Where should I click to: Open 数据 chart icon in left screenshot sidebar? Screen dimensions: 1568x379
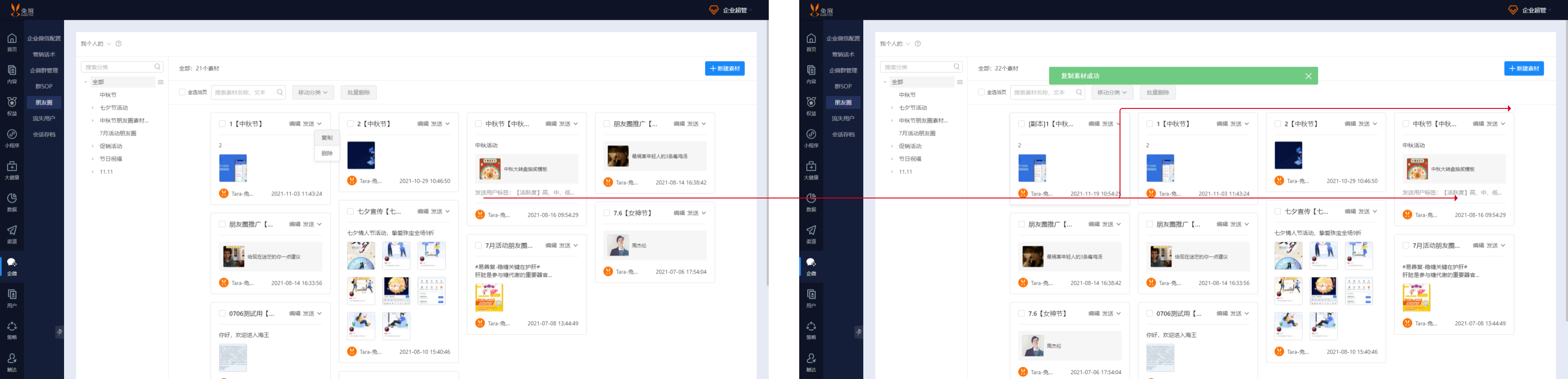[x=12, y=198]
